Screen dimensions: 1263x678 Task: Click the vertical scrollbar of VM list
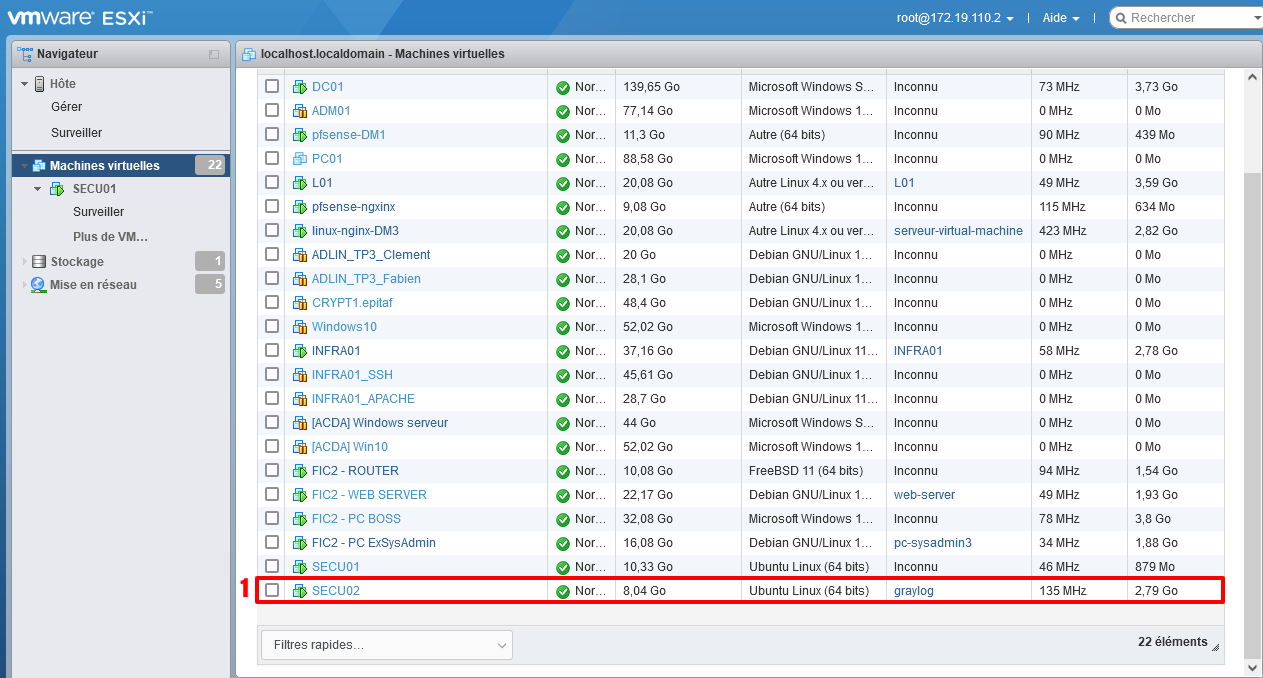tap(1251, 400)
